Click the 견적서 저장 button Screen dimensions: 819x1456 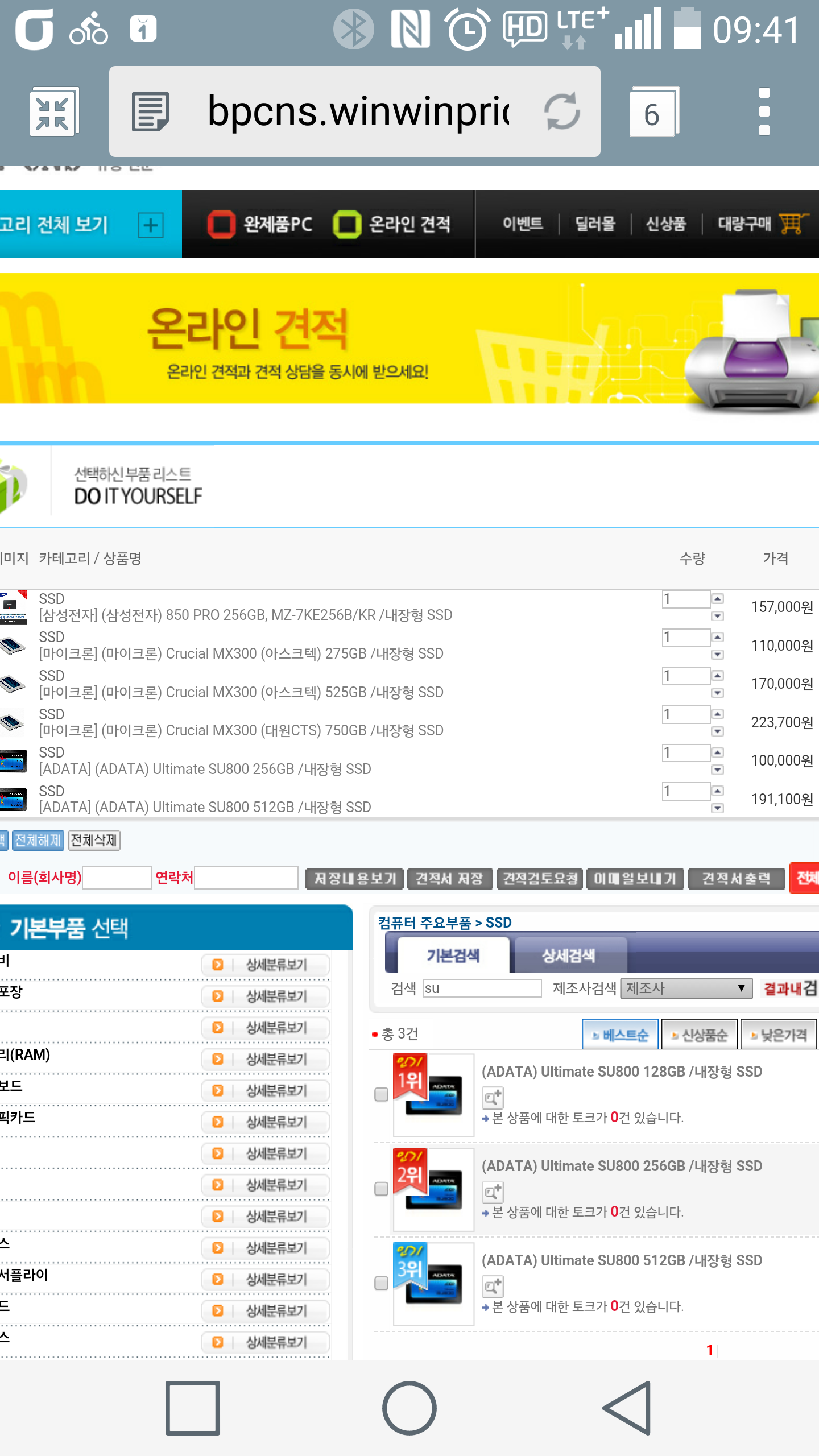[449, 879]
